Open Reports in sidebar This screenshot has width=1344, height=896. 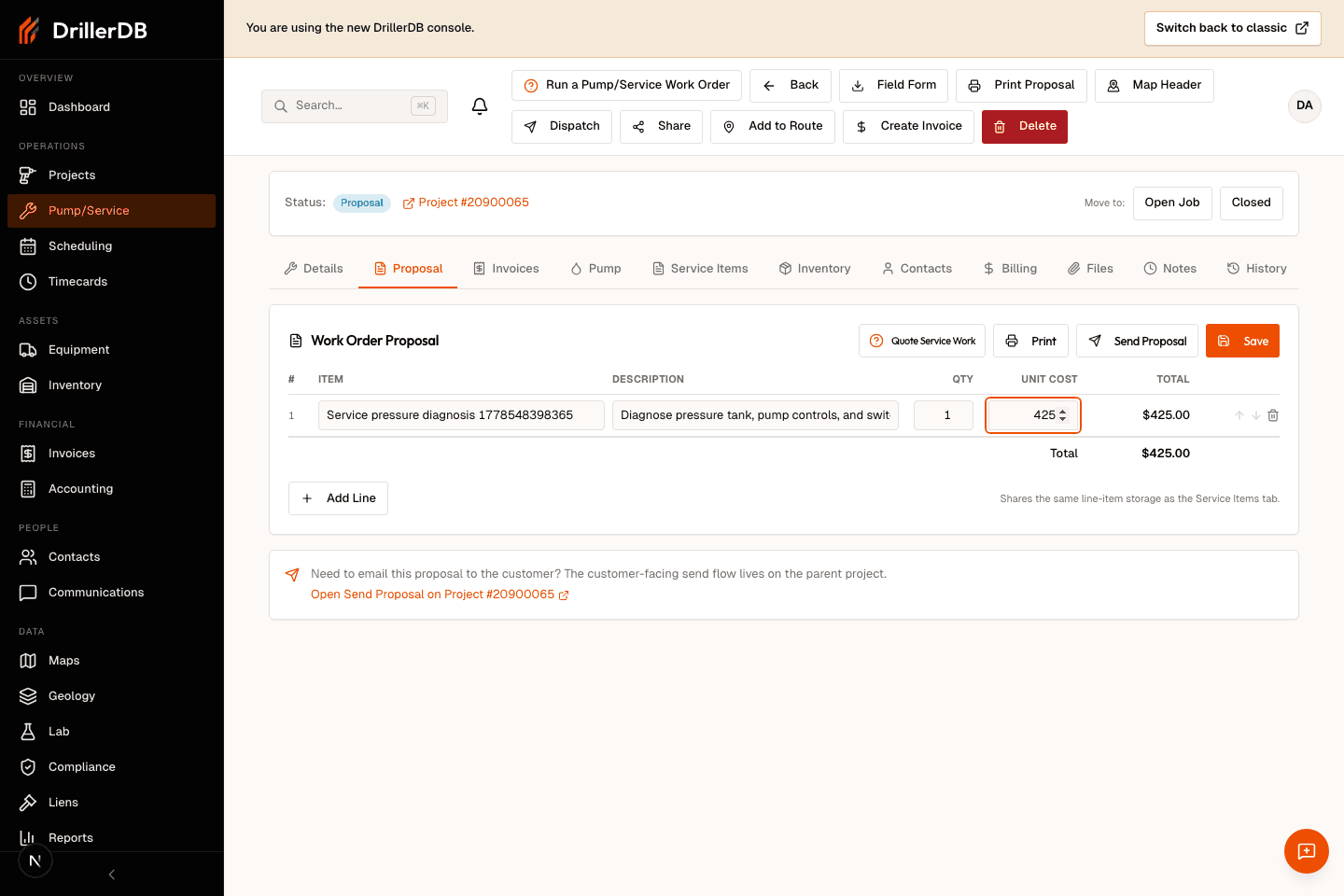click(111, 838)
